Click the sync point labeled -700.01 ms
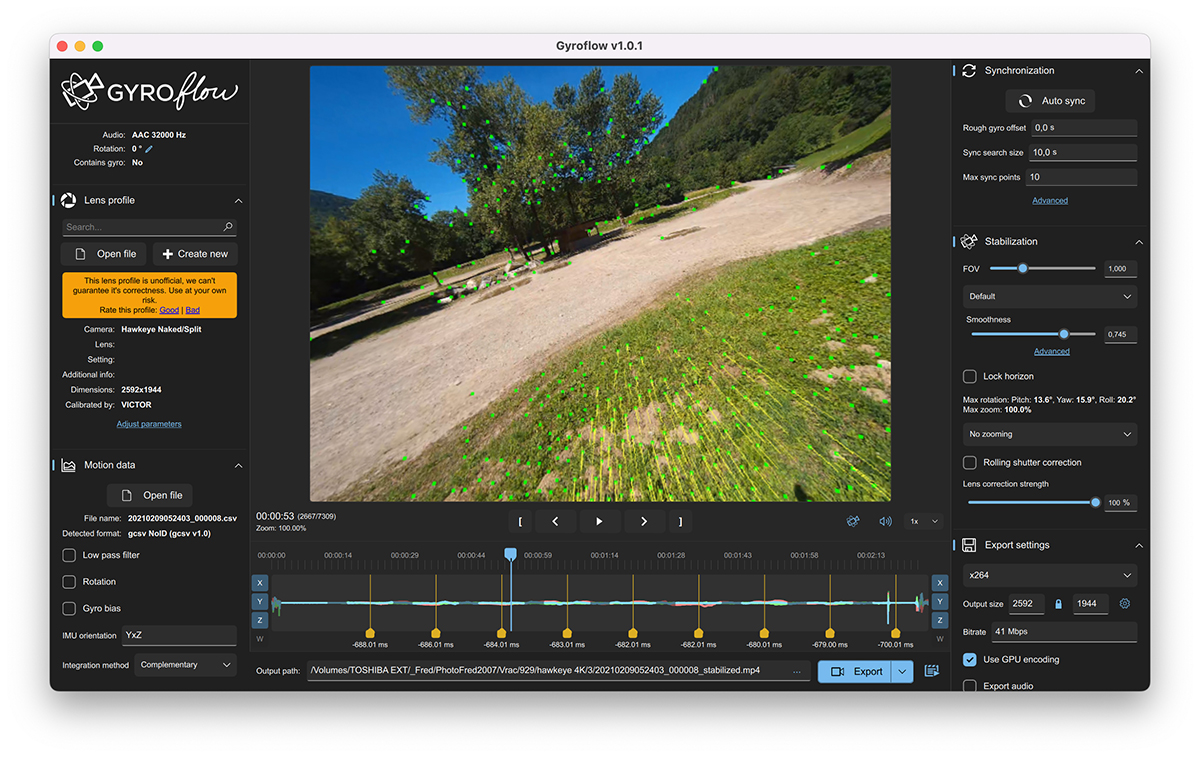This screenshot has height=757, width=1200. pyautogui.click(x=895, y=633)
